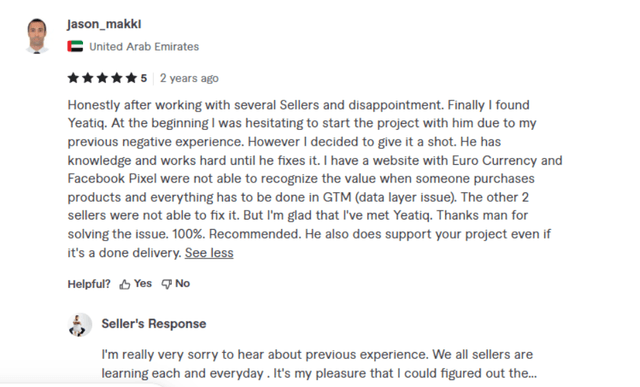Click the middle star of the rating

click(x=102, y=78)
